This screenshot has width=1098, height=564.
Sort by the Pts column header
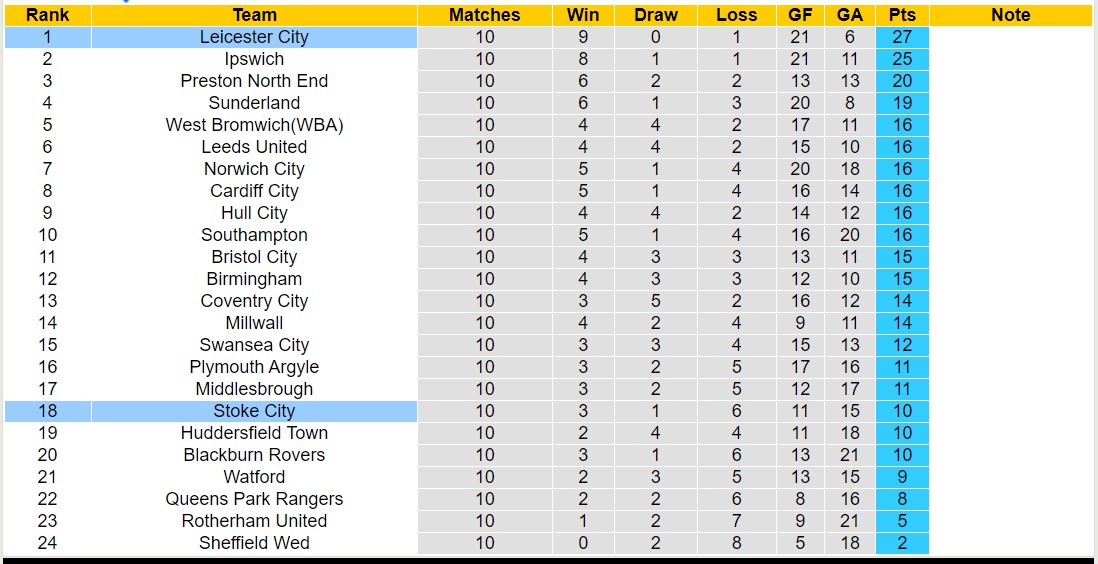(x=902, y=15)
